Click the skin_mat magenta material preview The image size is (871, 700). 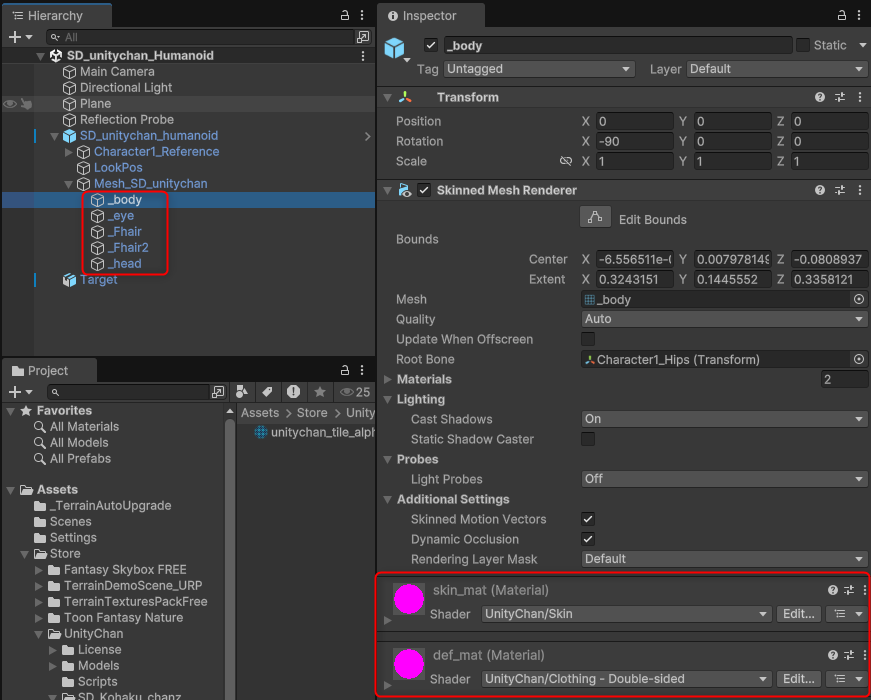click(409, 598)
